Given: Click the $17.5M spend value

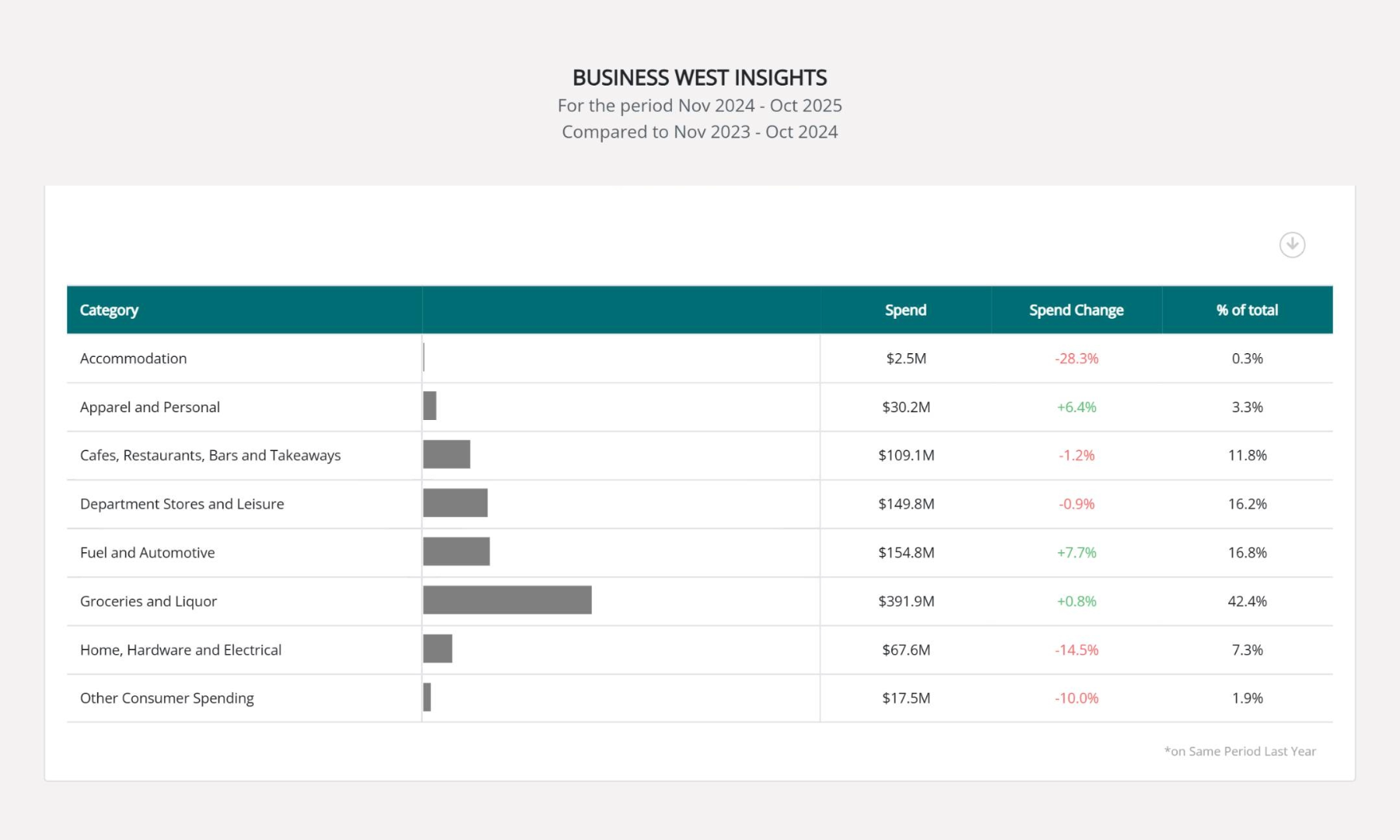Looking at the screenshot, I should coord(906,698).
